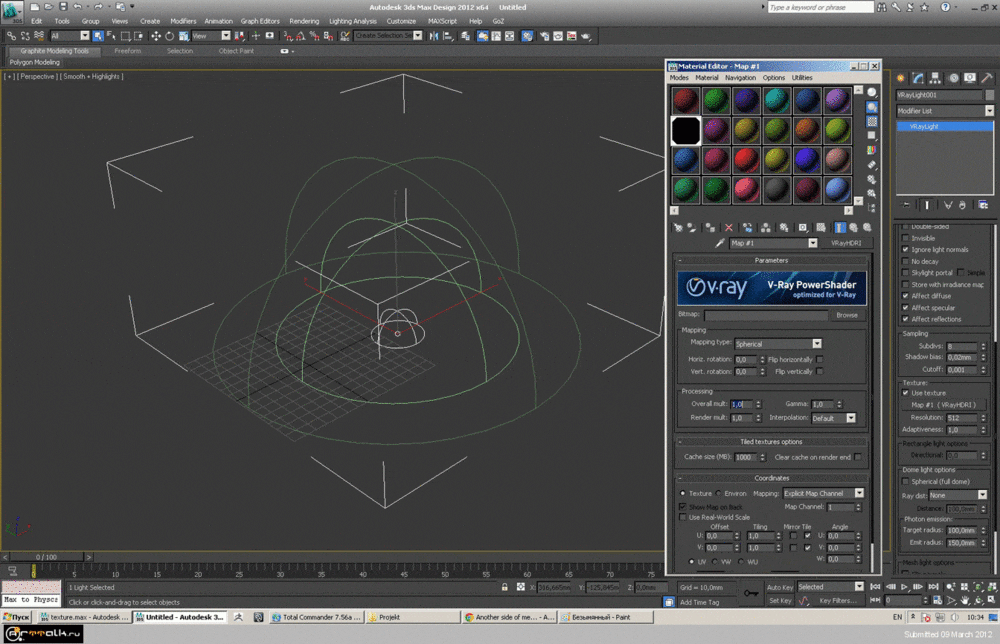Enable Spherical (full dome) checkbox

(905, 481)
